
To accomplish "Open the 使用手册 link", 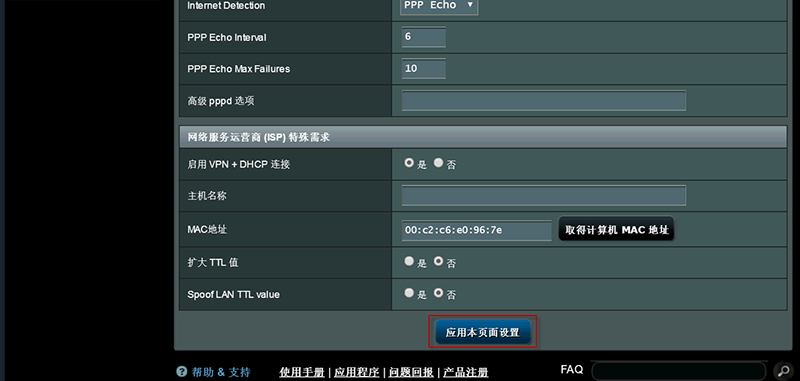I will [302, 372].
